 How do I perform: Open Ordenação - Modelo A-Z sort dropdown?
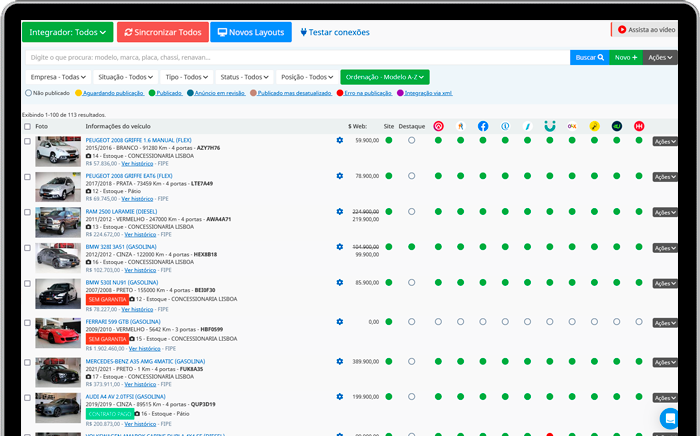[384, 77]
